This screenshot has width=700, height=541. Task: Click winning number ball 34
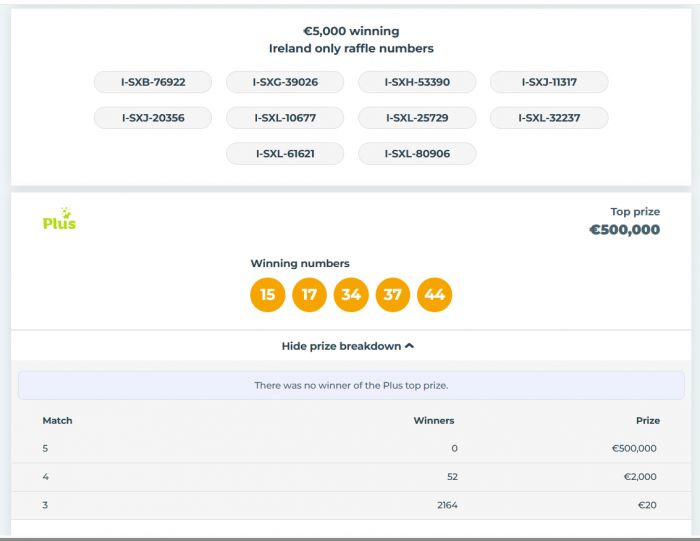point(351,295)
